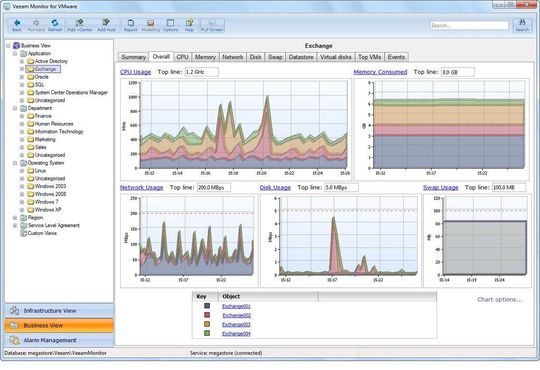Viewport: 540px width, 370px height.
Task: Click the Chart options link
Action: (500, 300)
